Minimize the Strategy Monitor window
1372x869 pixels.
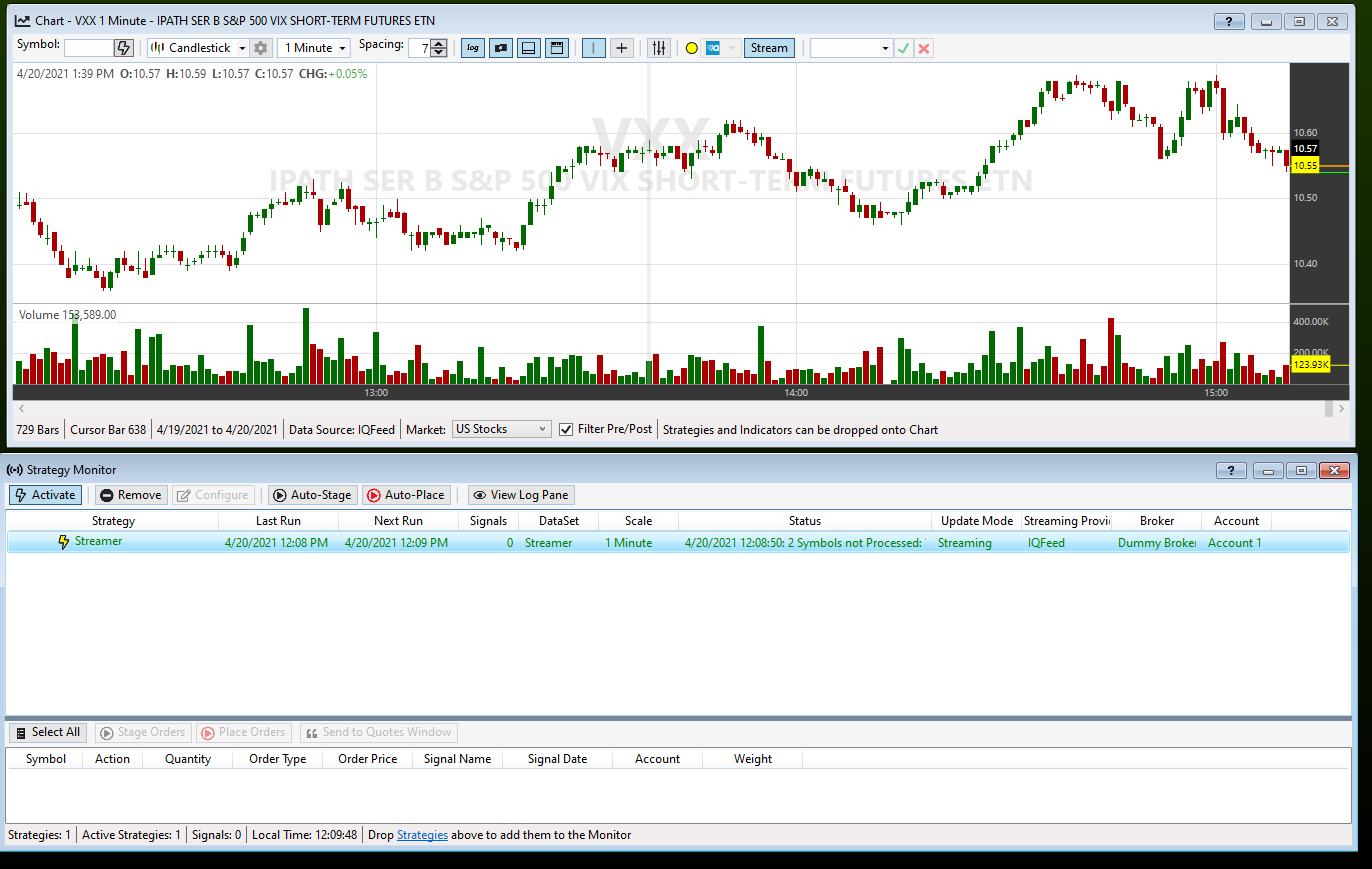(x=1269, y=470)
